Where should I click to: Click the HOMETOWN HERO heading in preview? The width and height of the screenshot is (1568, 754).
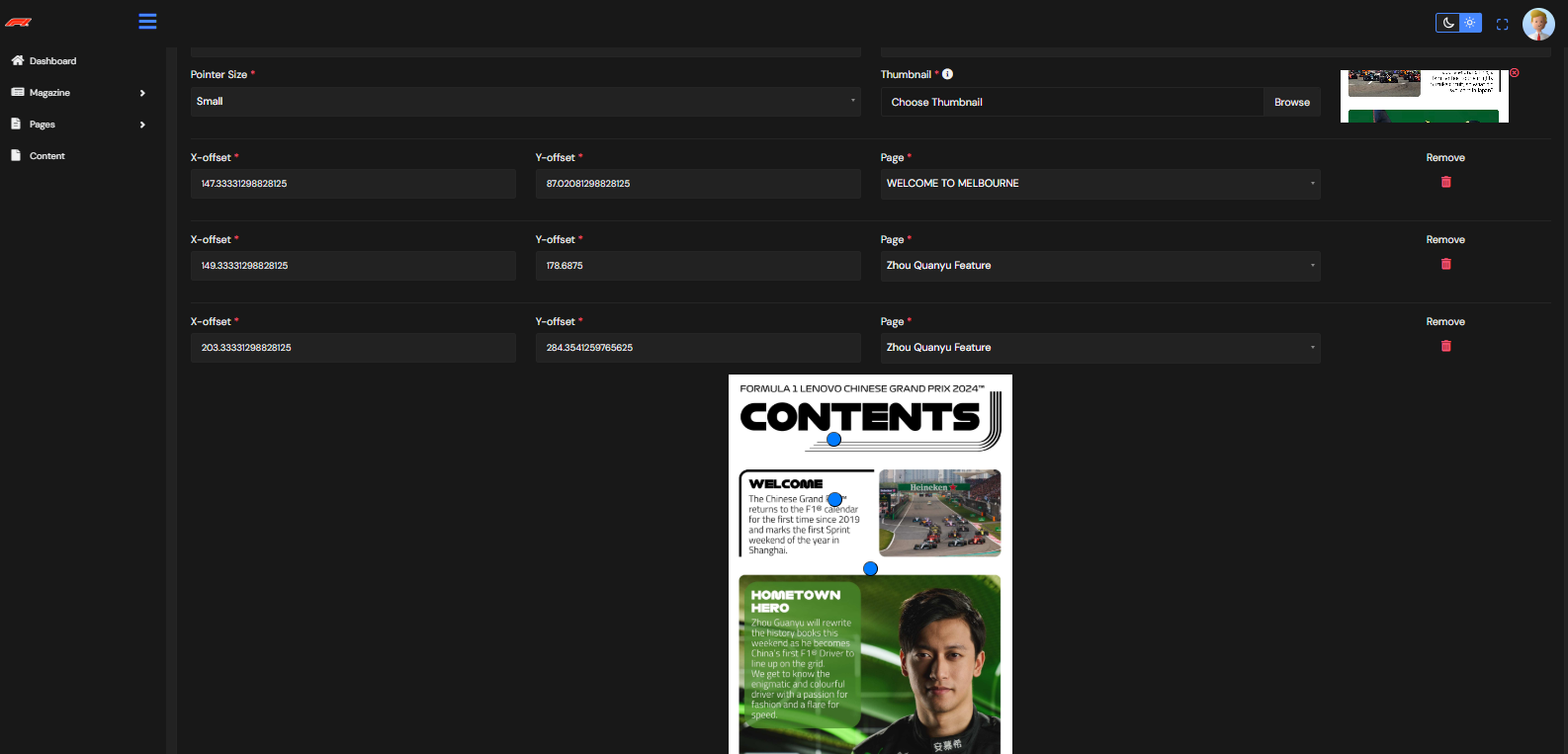click(795, 601)
